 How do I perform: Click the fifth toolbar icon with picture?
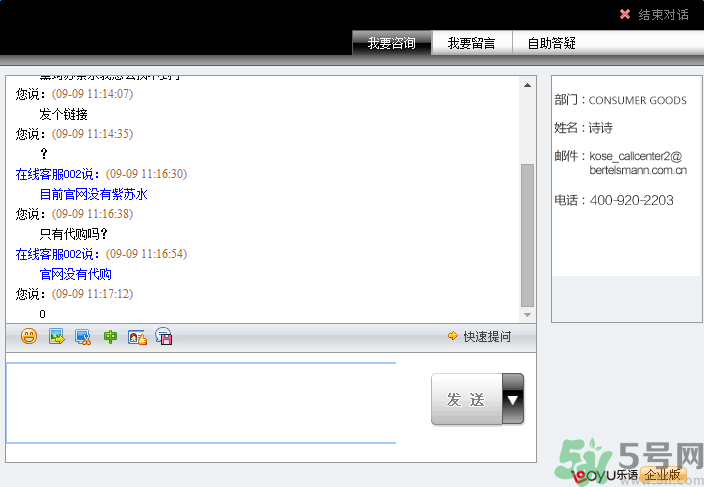[x=137, y=337]
